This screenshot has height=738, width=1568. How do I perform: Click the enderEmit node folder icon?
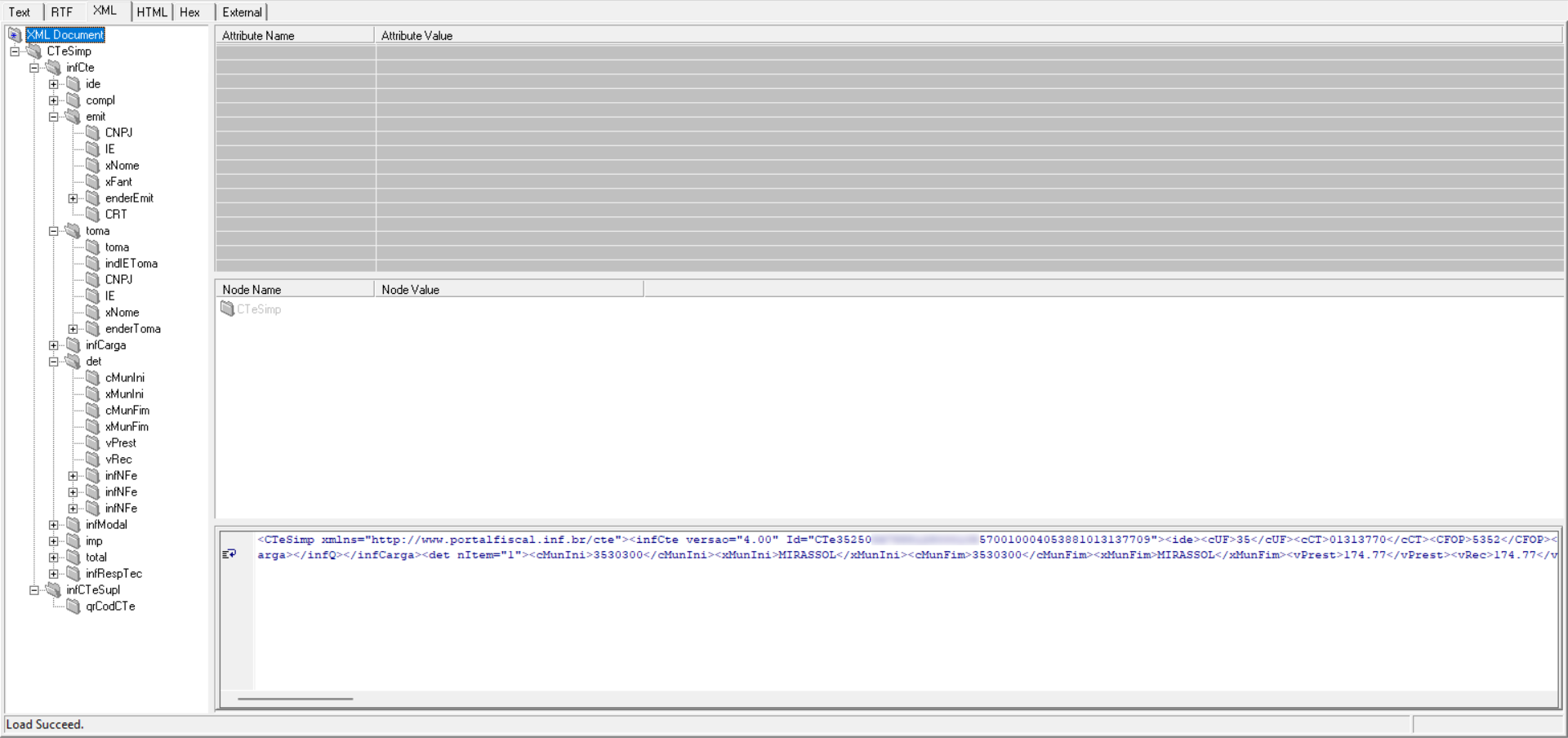(x=93, y=198)
